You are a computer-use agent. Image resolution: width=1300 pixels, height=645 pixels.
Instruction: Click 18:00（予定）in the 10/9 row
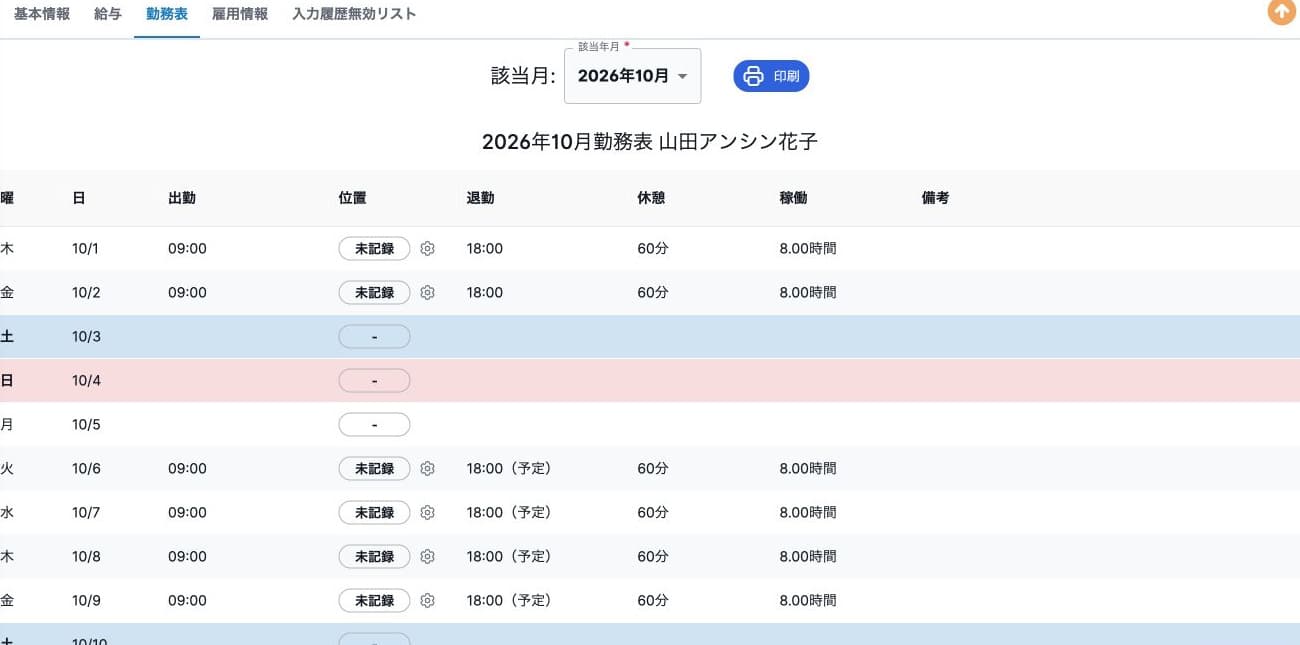click(x=509, y=601)
